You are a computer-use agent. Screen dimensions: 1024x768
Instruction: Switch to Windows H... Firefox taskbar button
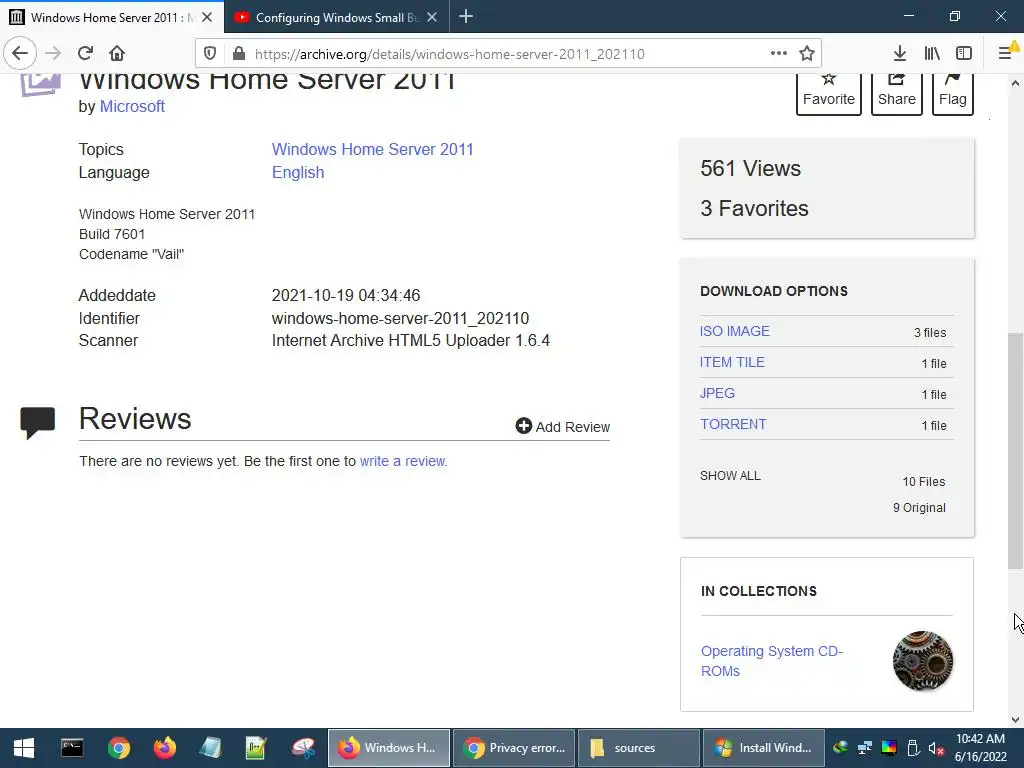[x=389, y=748]
